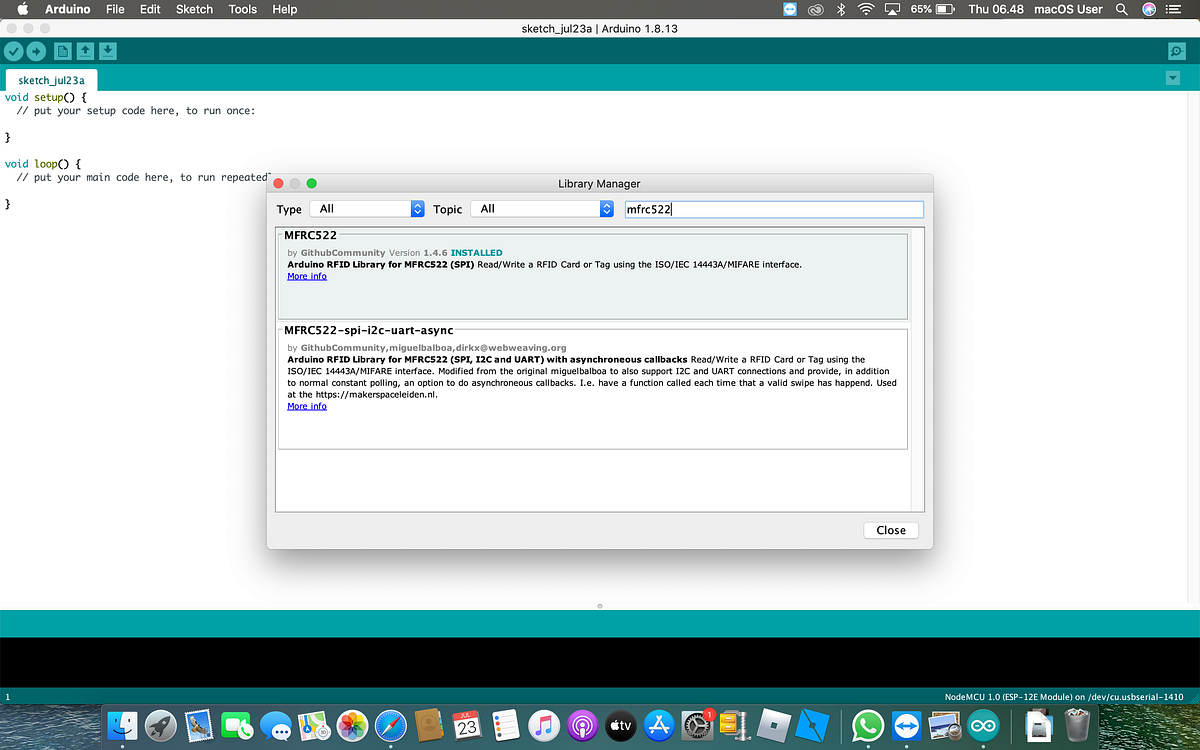
Task: Close the Library Manager with Close button
Action: (x=890, y=530)
